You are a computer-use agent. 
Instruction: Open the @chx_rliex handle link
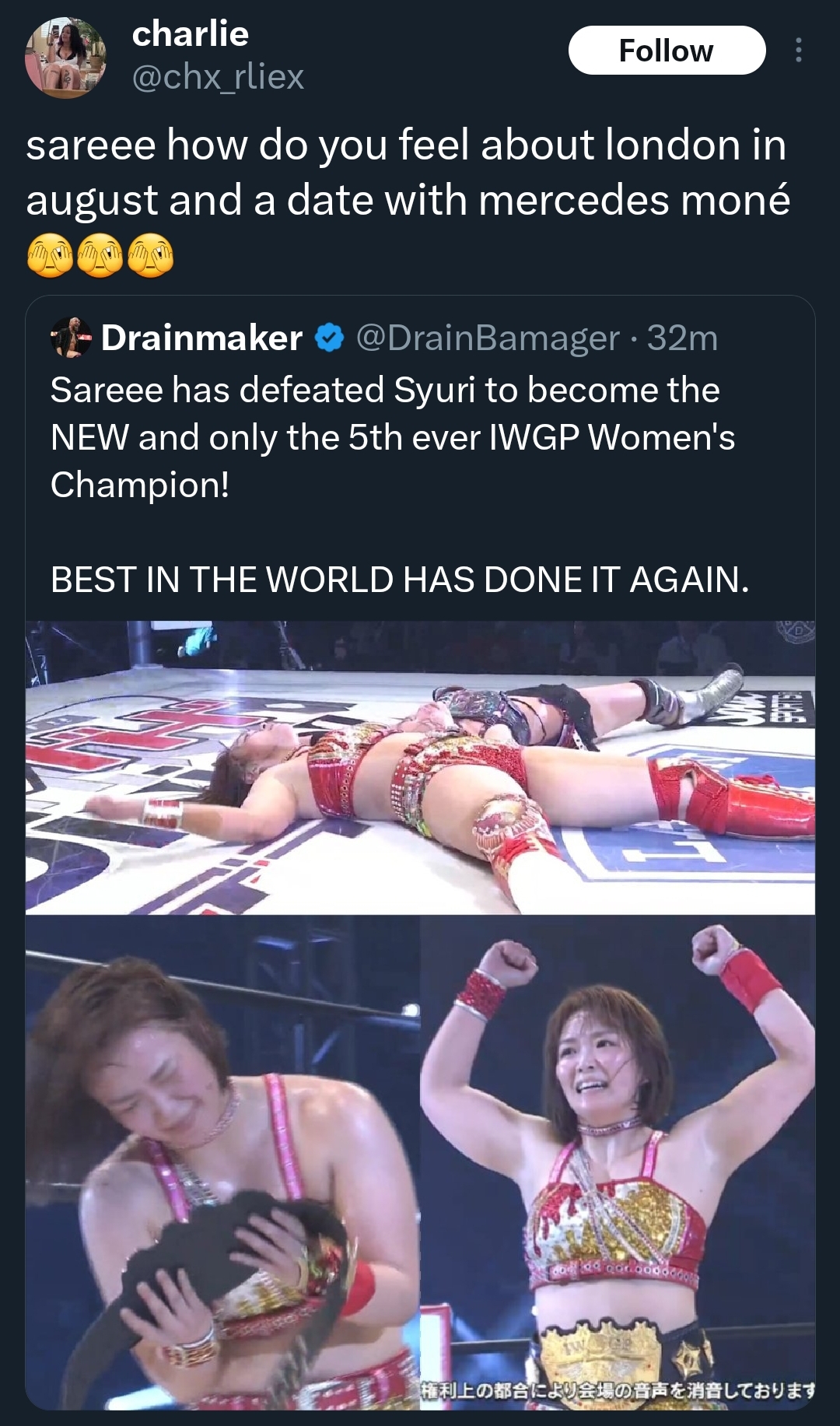tap(218, 76)
